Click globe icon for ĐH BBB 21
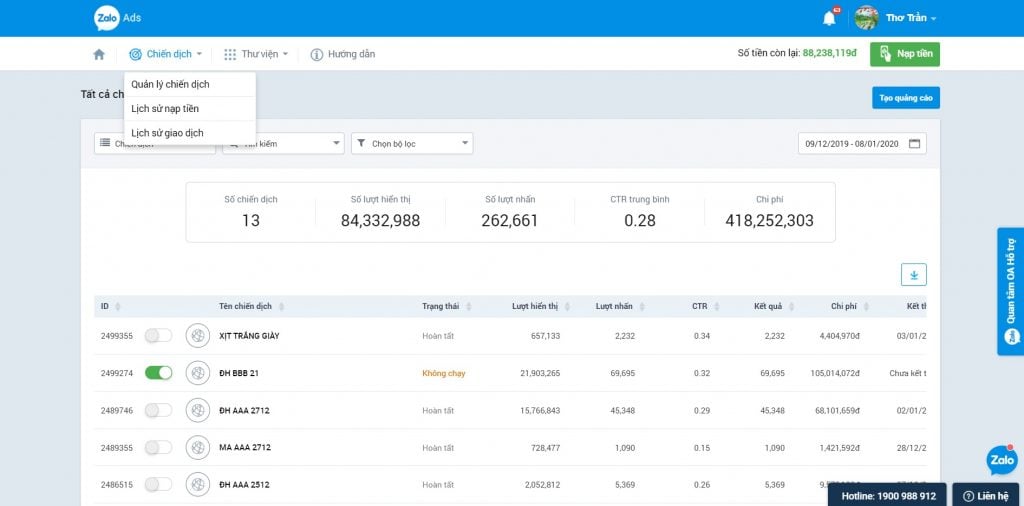Screen dimensions: 1024x506 tap(198, 373)
